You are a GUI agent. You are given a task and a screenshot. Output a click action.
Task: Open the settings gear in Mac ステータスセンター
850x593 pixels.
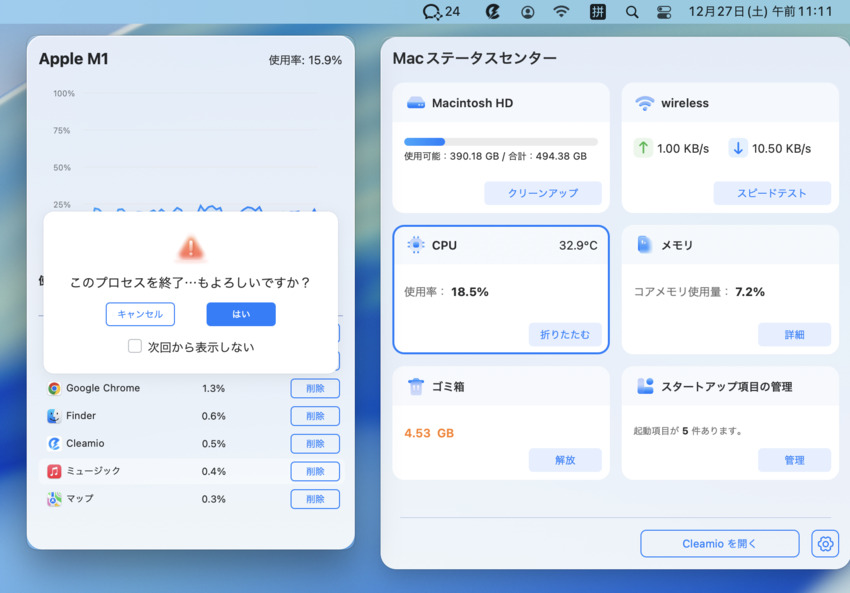[825, 543]
